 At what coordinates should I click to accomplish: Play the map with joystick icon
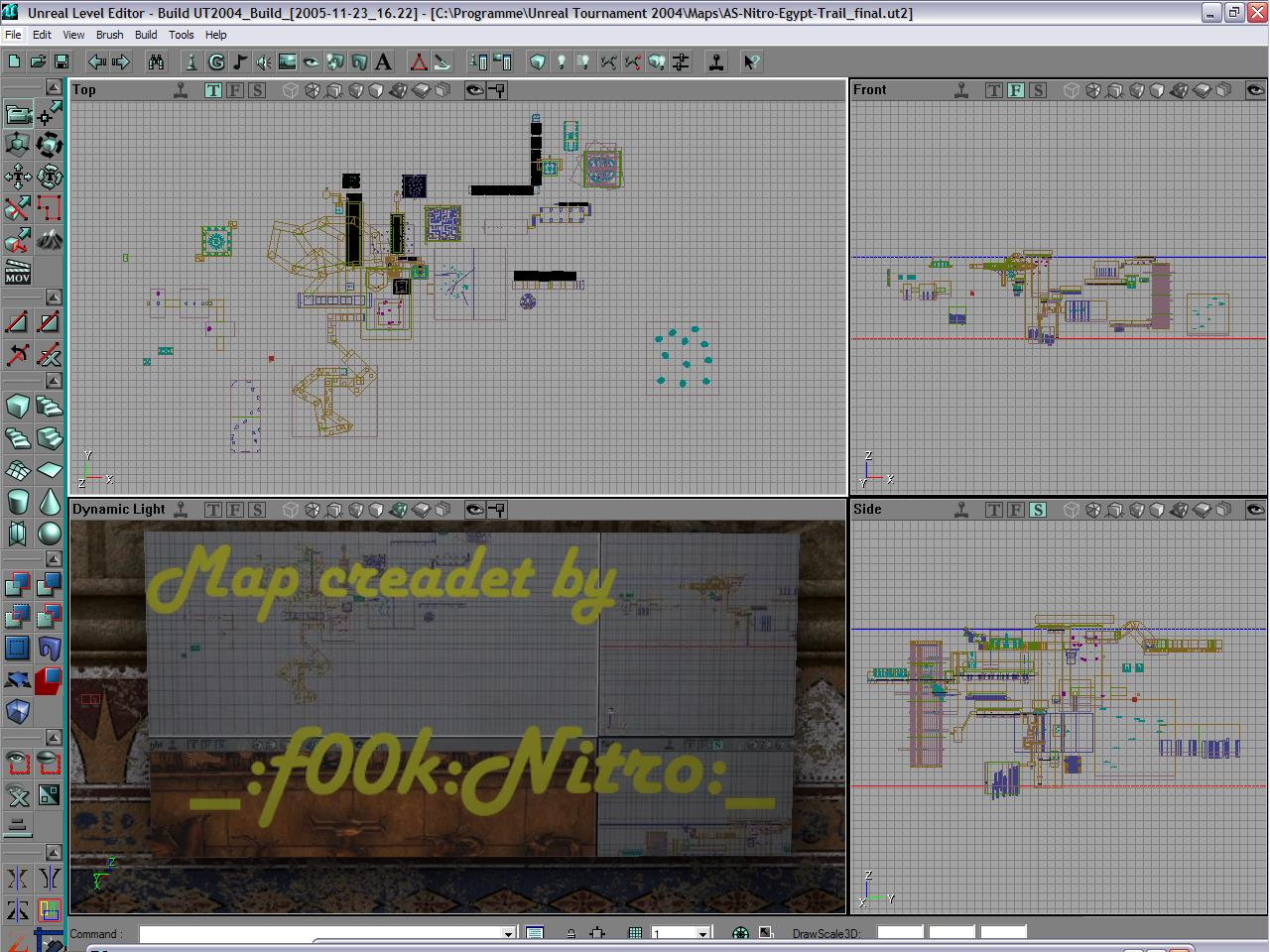(716, 61)
